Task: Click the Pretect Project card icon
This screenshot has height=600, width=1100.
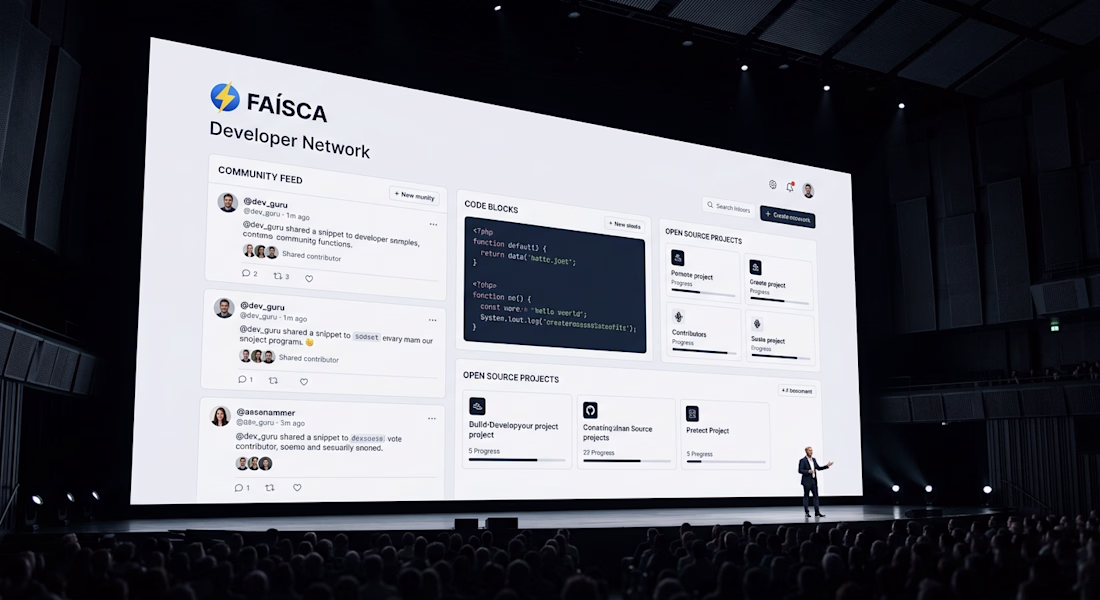Action: 692,413
